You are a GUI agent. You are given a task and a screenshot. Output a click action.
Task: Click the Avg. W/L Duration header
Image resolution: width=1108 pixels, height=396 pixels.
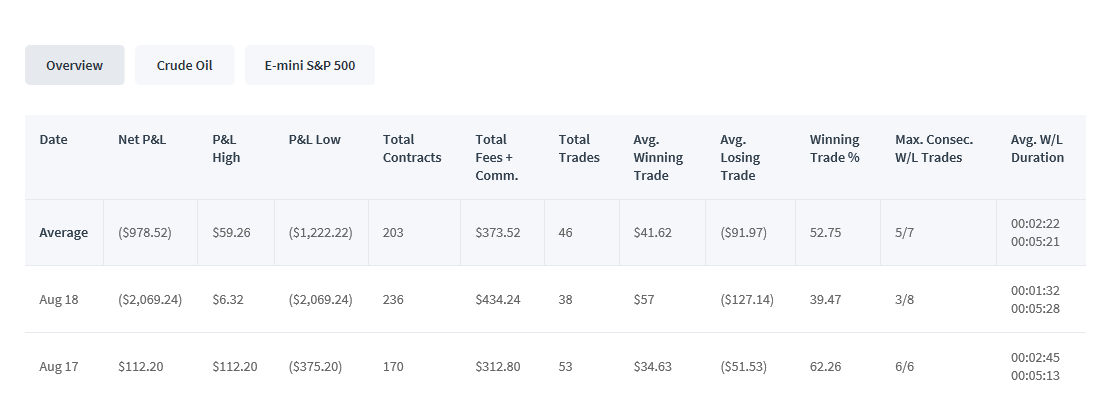[1037, 148]
